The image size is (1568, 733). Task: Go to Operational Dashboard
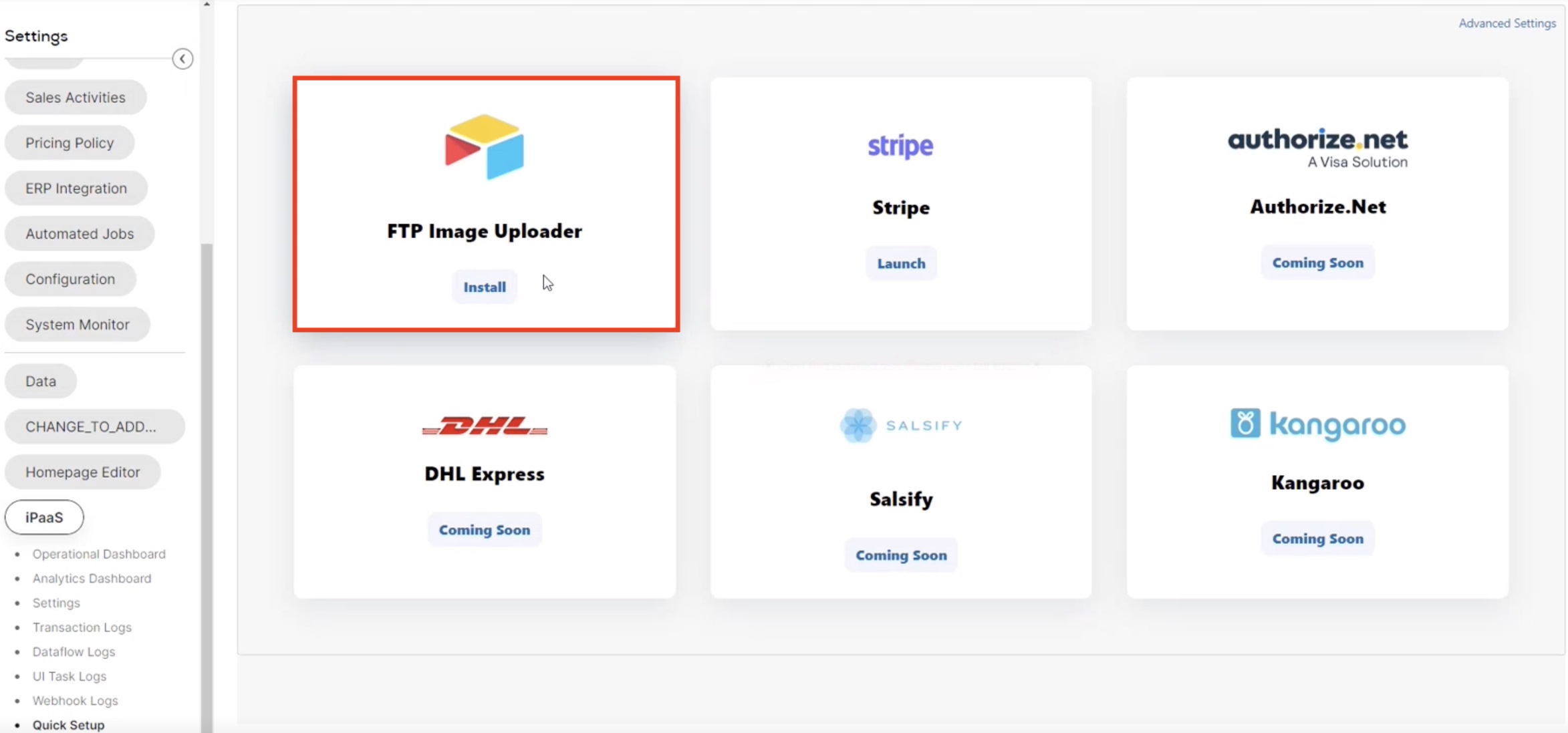[99, 554]
